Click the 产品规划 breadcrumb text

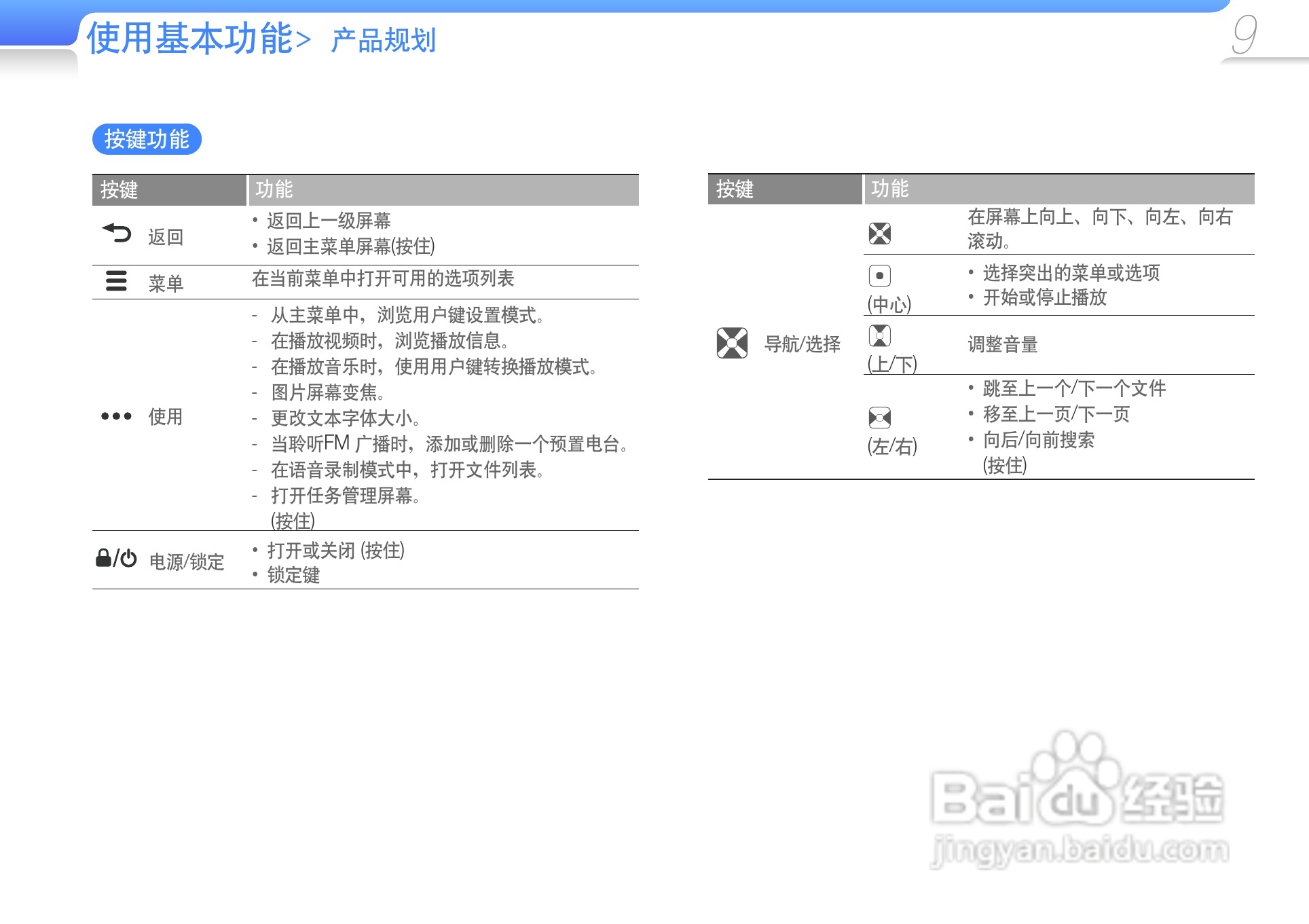383,41
